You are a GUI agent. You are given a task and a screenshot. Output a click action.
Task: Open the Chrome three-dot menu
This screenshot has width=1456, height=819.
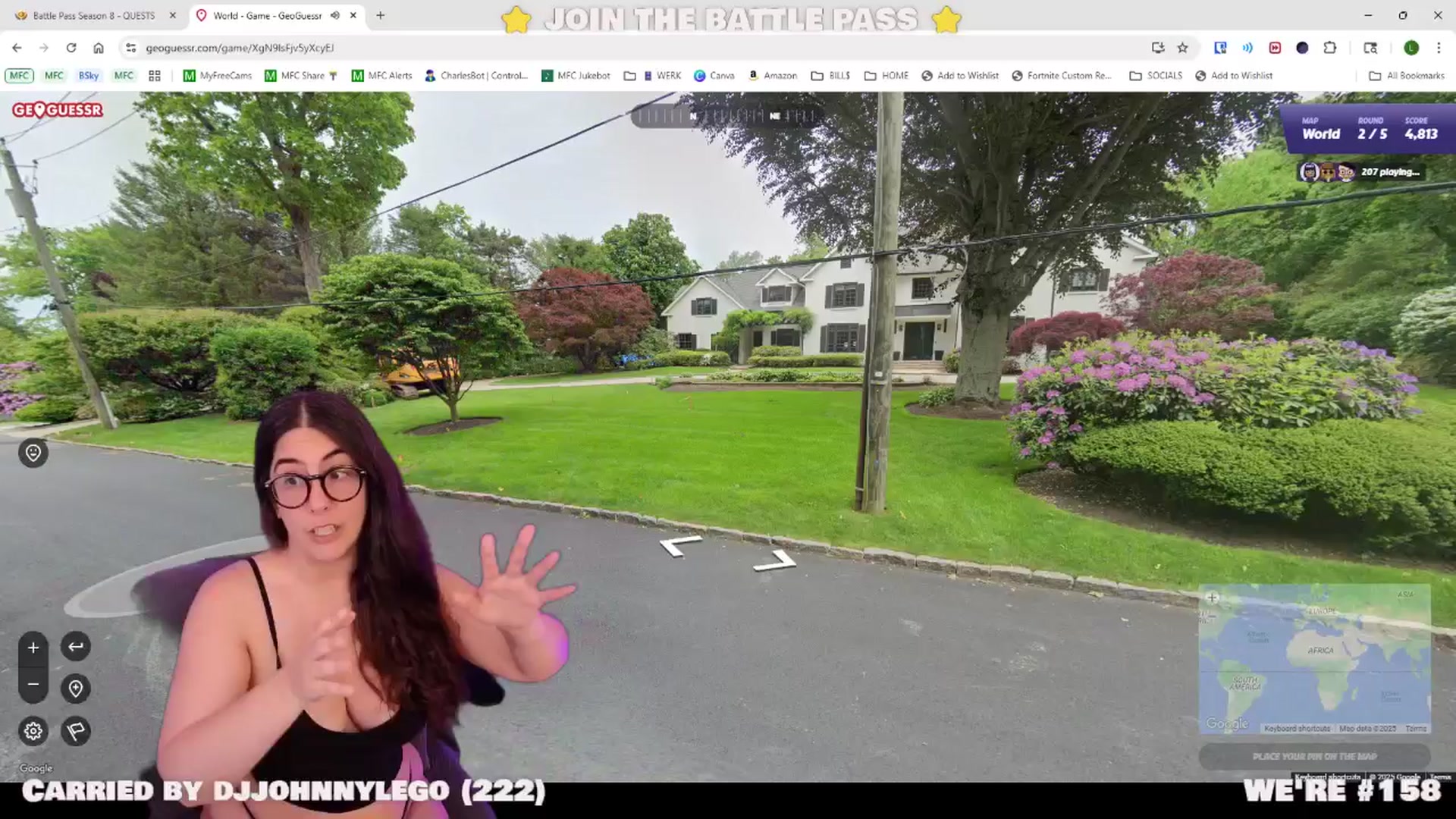[1439, 48]
